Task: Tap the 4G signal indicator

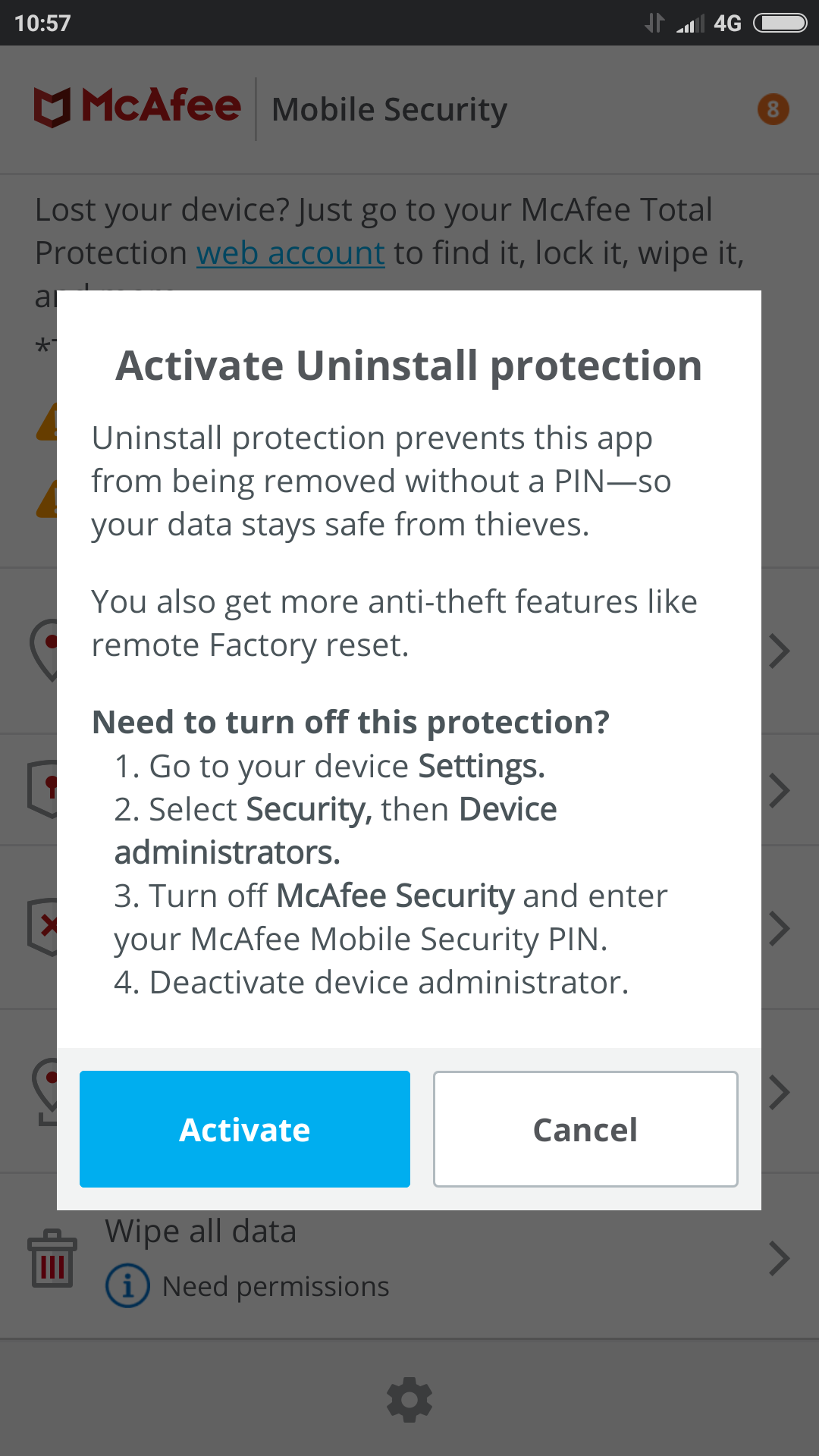Action: tap(726, 24)
